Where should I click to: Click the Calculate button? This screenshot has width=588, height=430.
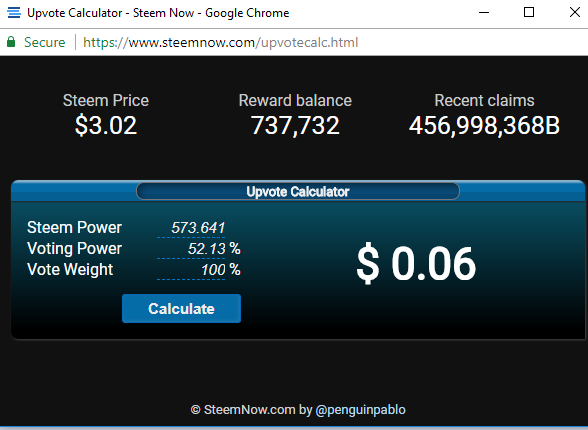point(181,308)
